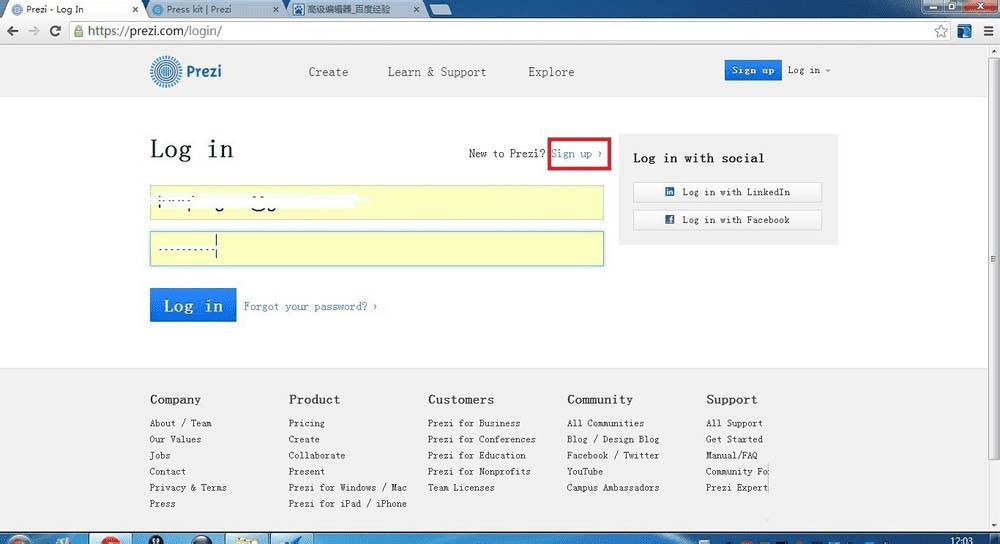Viewport: 1000px width, 544px height.
Task: Open Campus Ambassadors footer link
Action: pyautogui.click(x=613, y=487)
